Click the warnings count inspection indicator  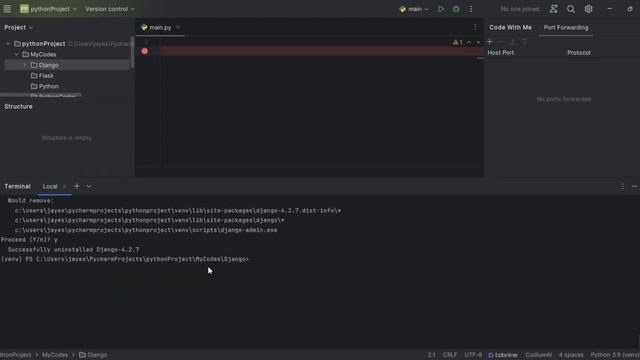coord(458,42)
